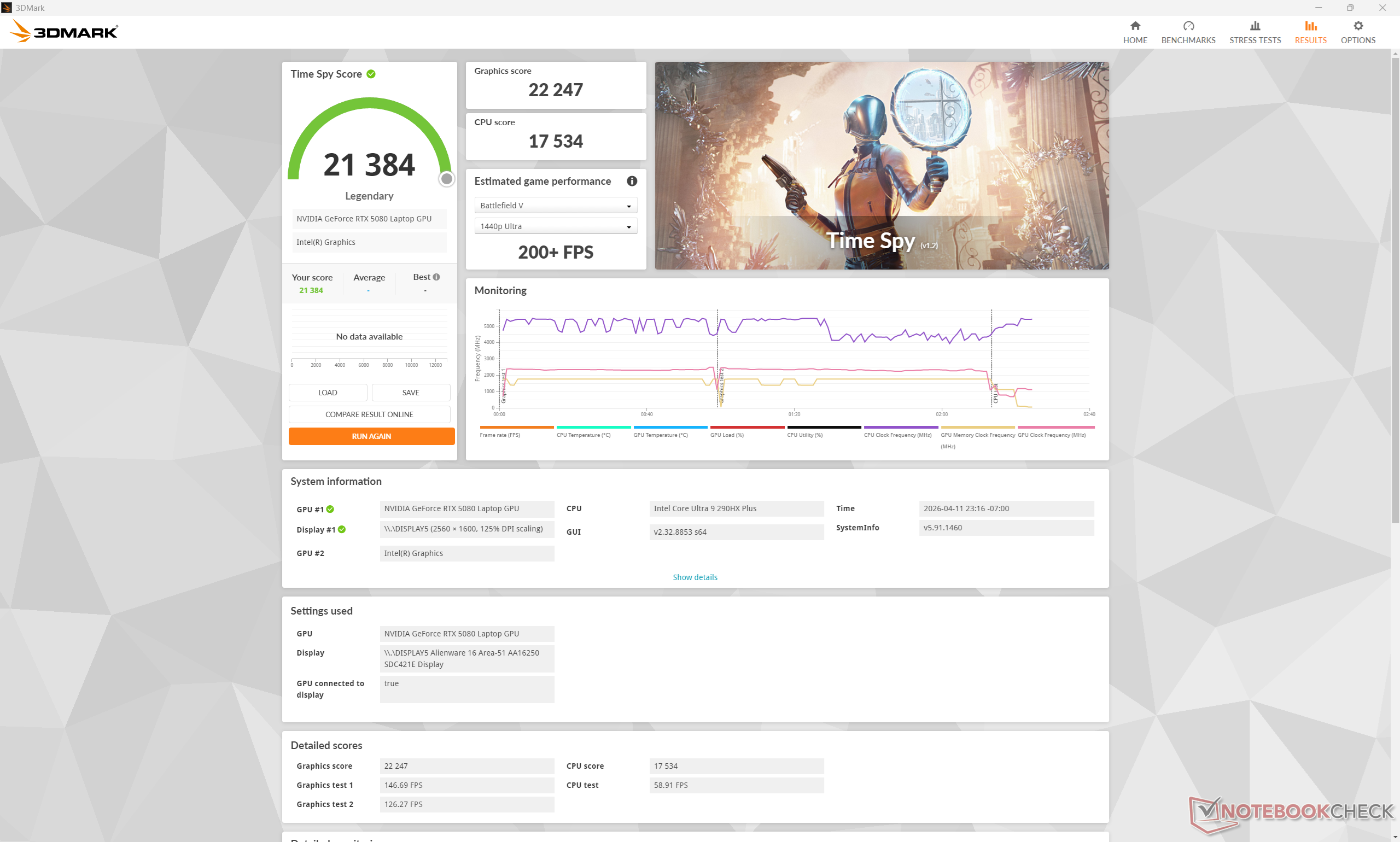Viewport: 1400px width, 842px height.
Task: Open the Home navigation icon
Action: (x=1135, y=26)
